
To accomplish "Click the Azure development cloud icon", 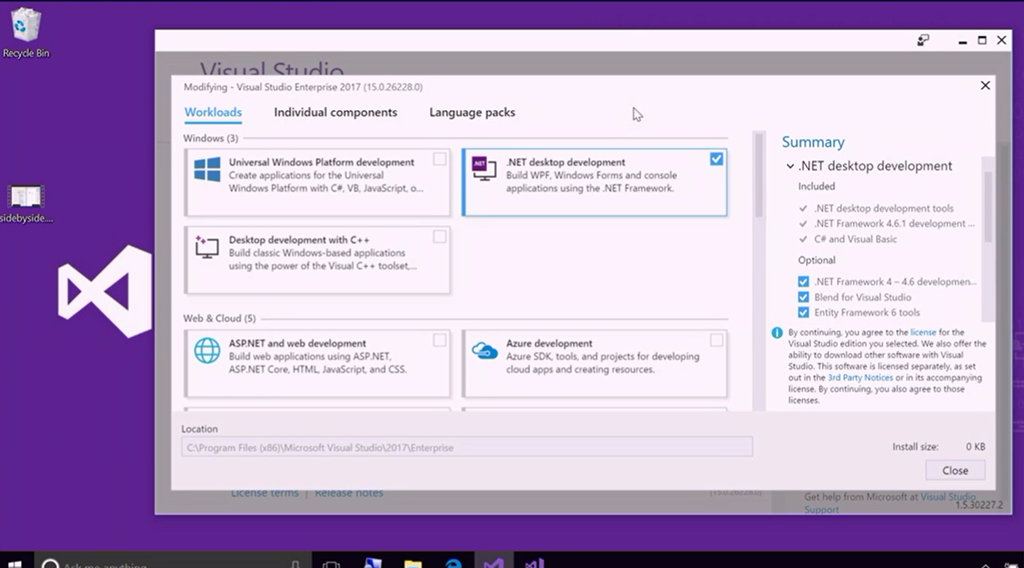I will click(x=484, y=351).
